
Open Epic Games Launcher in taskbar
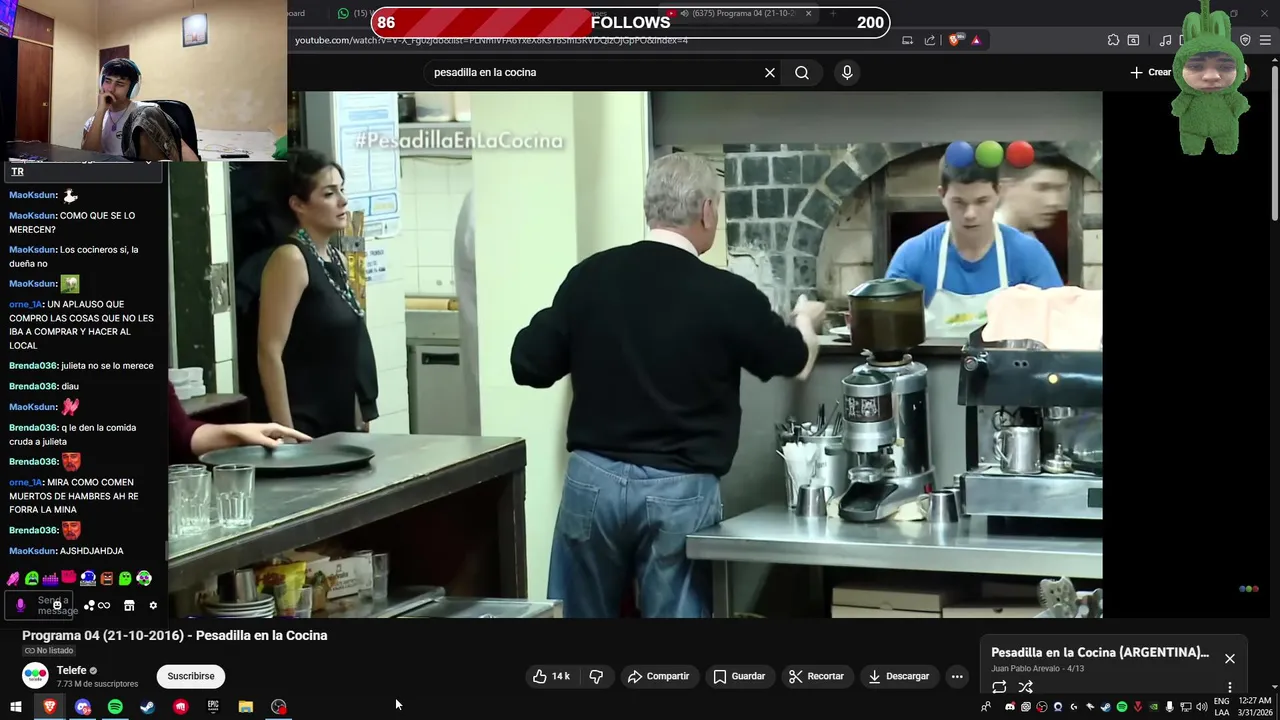pyautogui.click(x=213, y=707)
